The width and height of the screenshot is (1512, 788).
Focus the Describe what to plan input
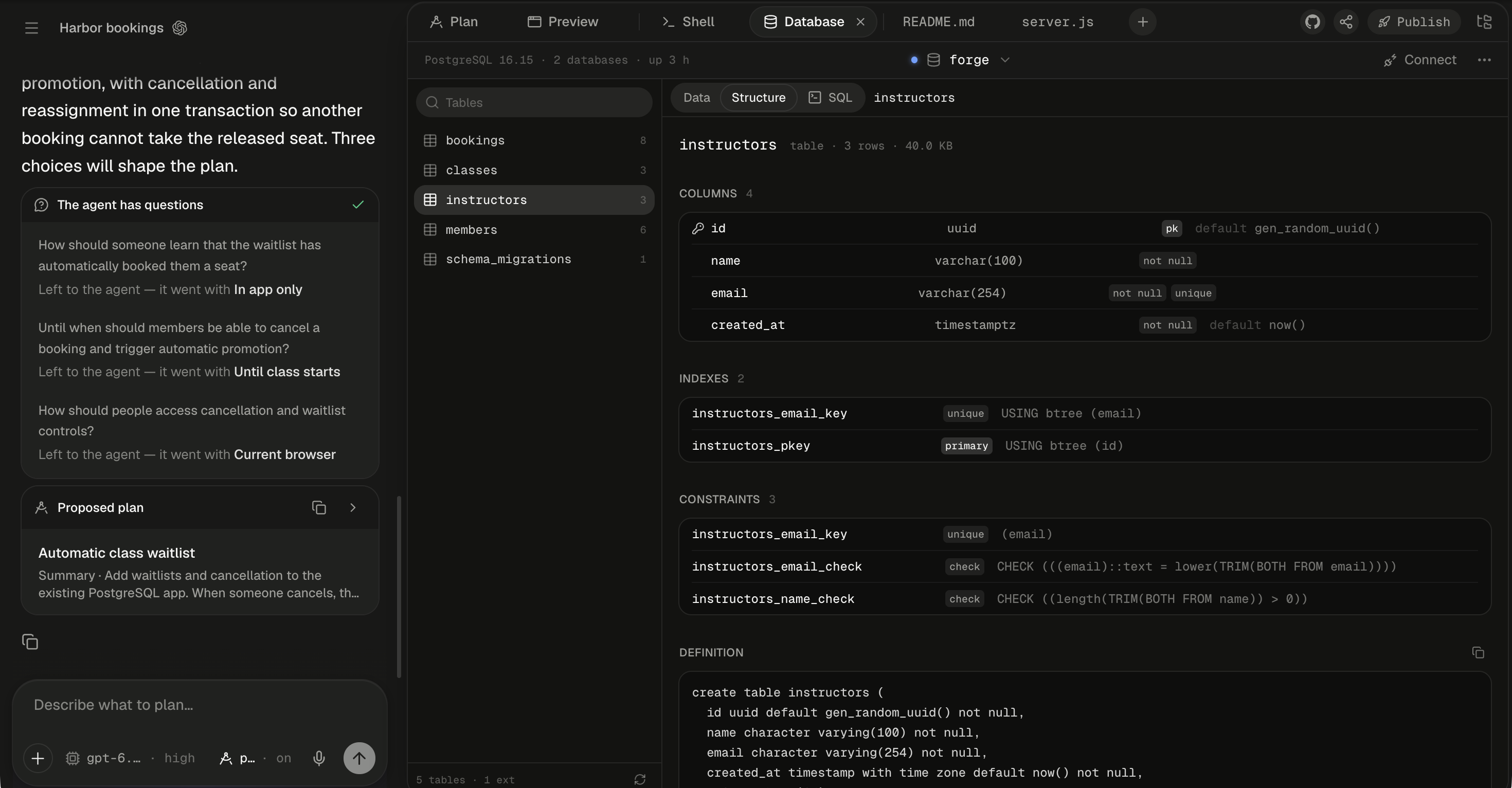coord(200,705)
